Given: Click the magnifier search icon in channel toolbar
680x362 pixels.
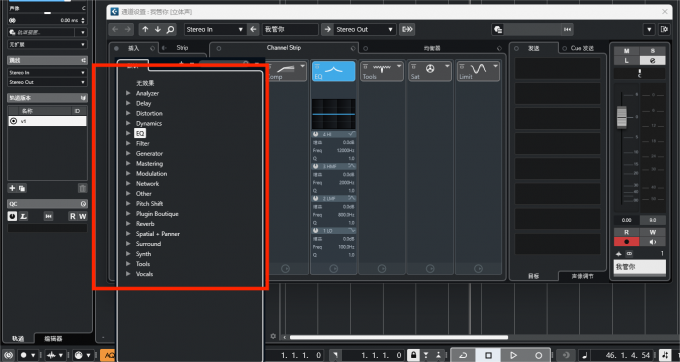Looking at the screenshot, I should [170, 29].
